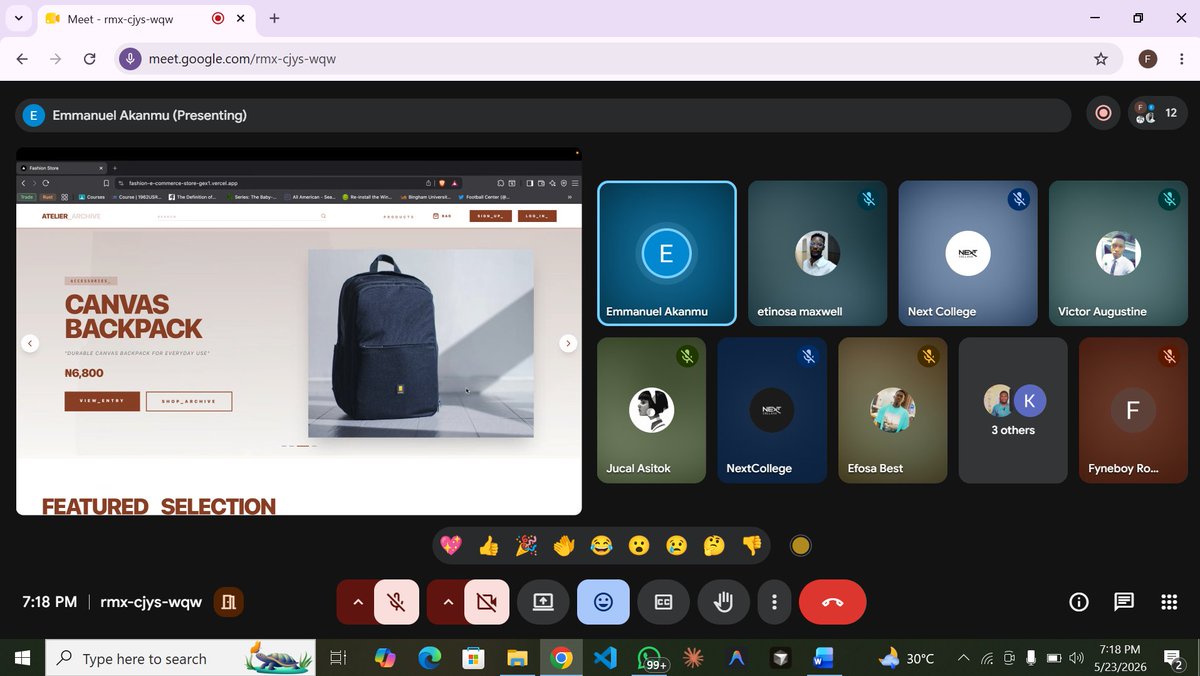Screen dimensions: 1200x676
Task: Click the Fyneboy participant tile
Action: (1133, 410)
